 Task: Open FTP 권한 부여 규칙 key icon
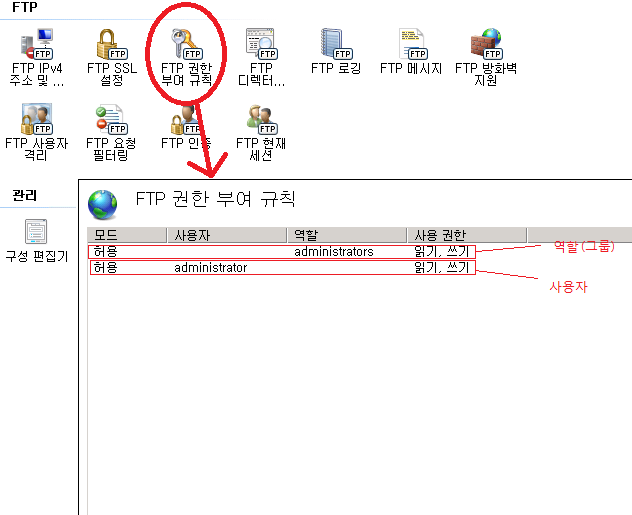[187, 44]
